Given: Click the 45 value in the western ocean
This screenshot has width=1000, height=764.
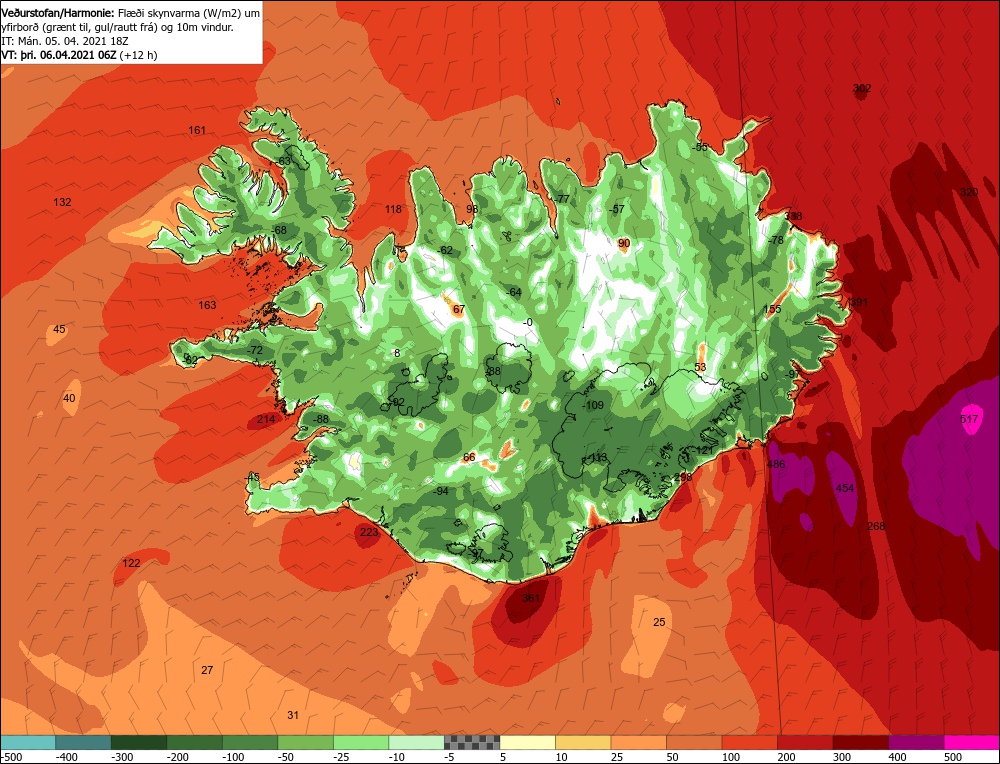Looking at the screenshot, I should pyautogui.click(x=59, y=329).
